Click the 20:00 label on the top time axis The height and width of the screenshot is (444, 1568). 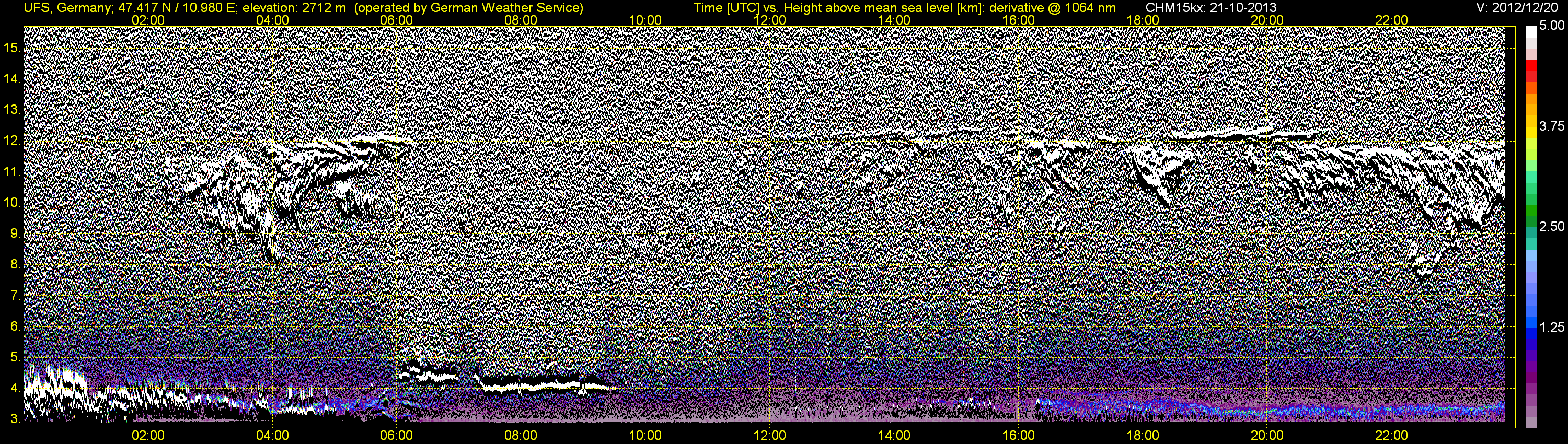pyautogui.click(x=1267, y=20)
